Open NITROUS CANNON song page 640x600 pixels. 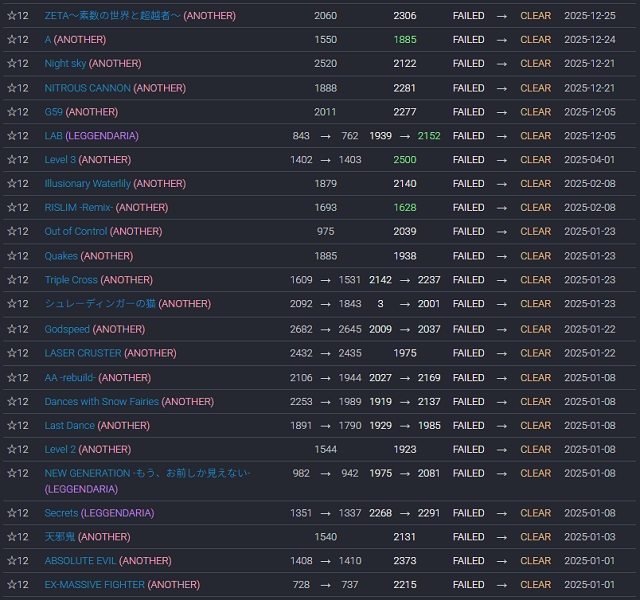pos(87,88)
